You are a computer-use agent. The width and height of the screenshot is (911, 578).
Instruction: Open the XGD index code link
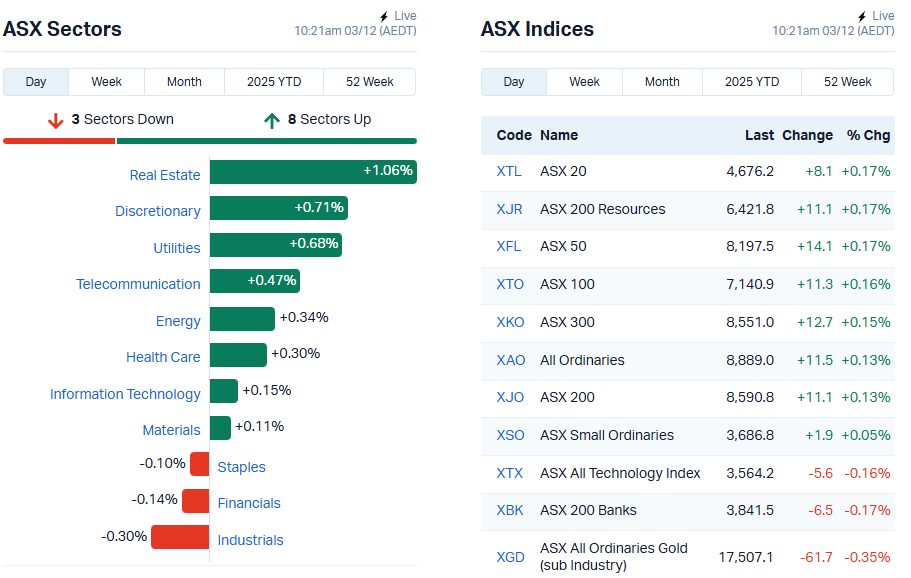click(510, 557)
